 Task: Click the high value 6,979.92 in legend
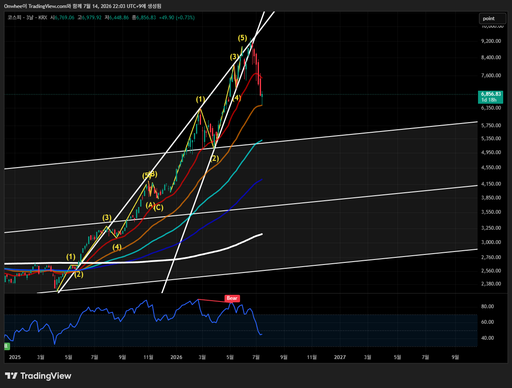coord(91,17)
